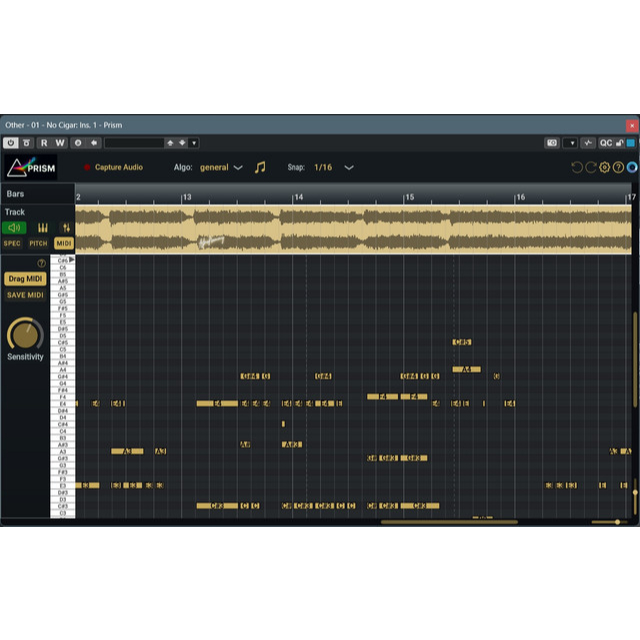Select the MIDI view tab

tap(64, 244)
